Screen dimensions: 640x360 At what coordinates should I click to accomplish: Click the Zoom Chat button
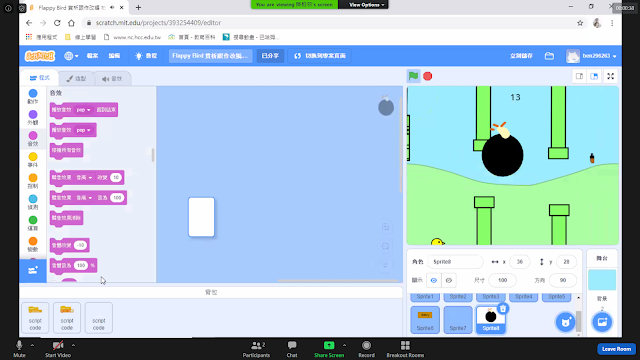[x=292, y=349]
